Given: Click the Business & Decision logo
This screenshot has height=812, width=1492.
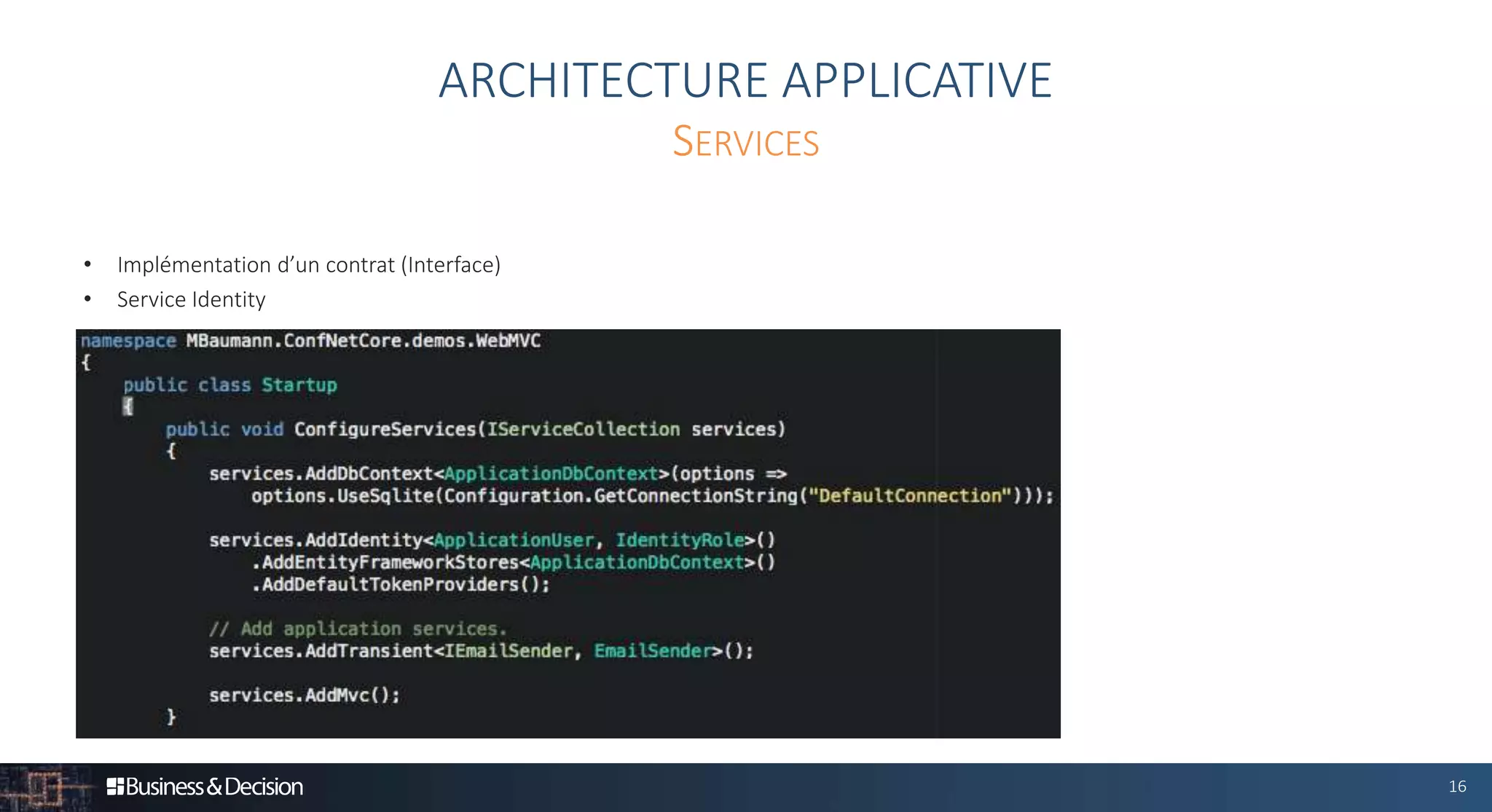Looking at the screenshot, I should pos(205,787).
